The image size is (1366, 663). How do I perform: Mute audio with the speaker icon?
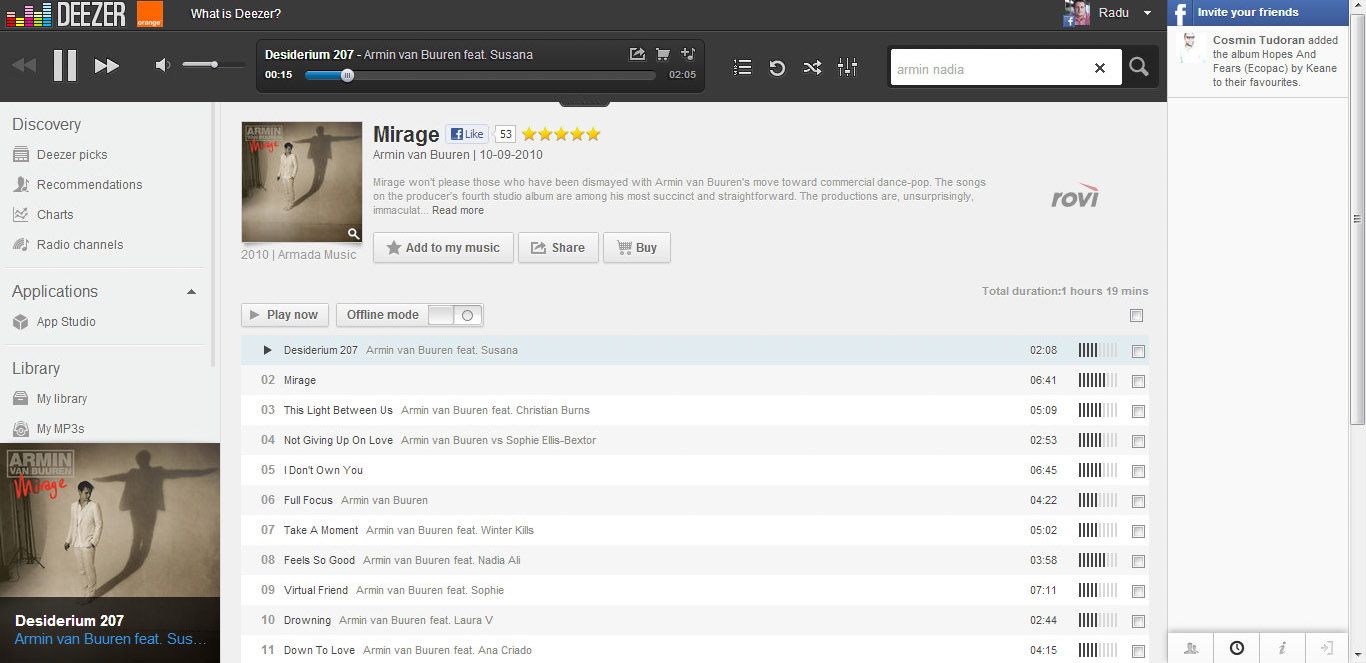(162, 65)
